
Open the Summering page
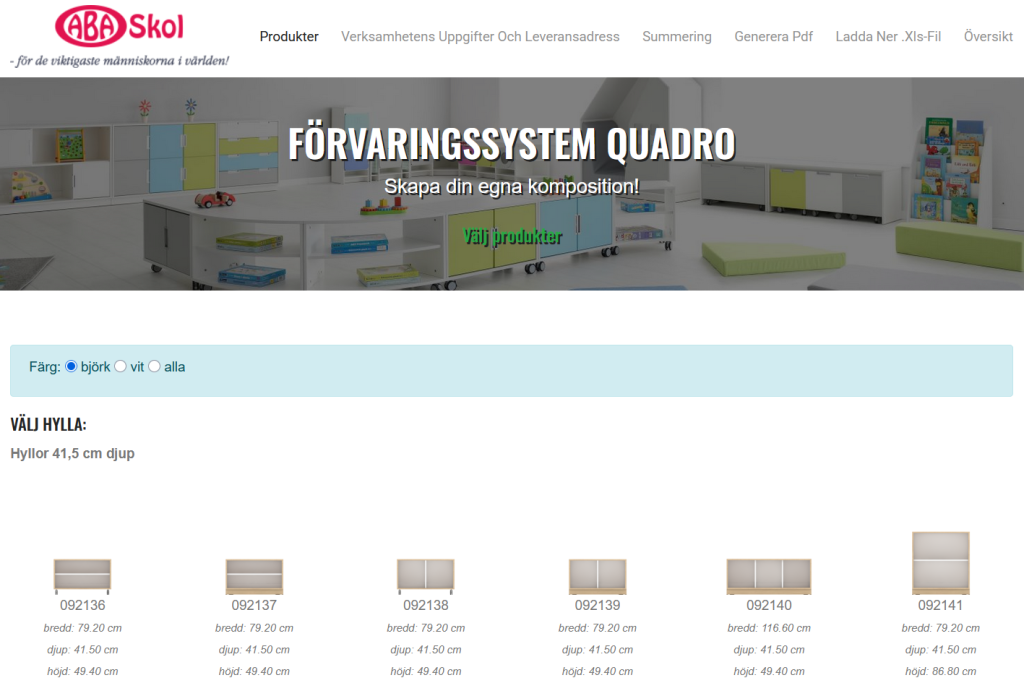pos(677,37)
